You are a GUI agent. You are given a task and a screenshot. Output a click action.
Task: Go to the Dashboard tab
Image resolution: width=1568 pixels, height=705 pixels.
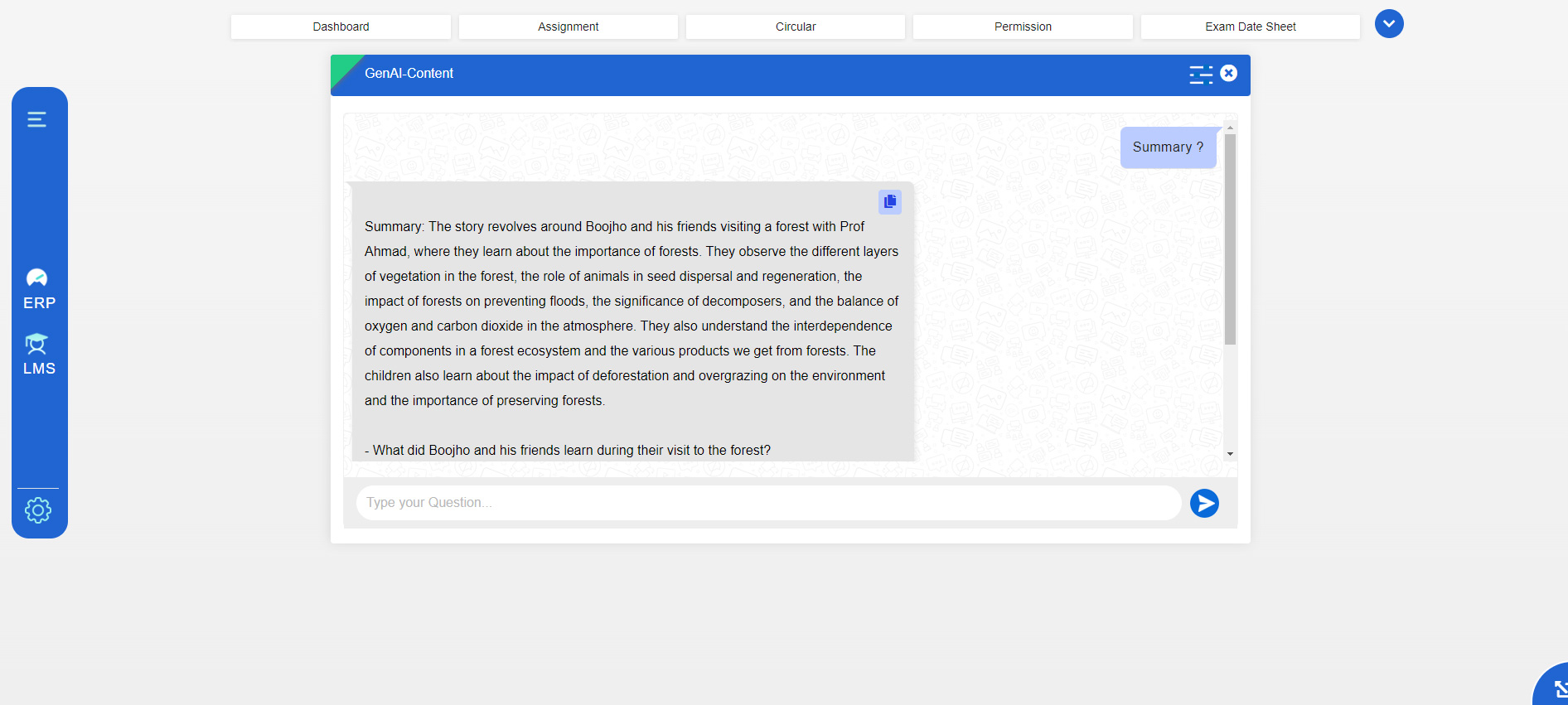[341, 27]
